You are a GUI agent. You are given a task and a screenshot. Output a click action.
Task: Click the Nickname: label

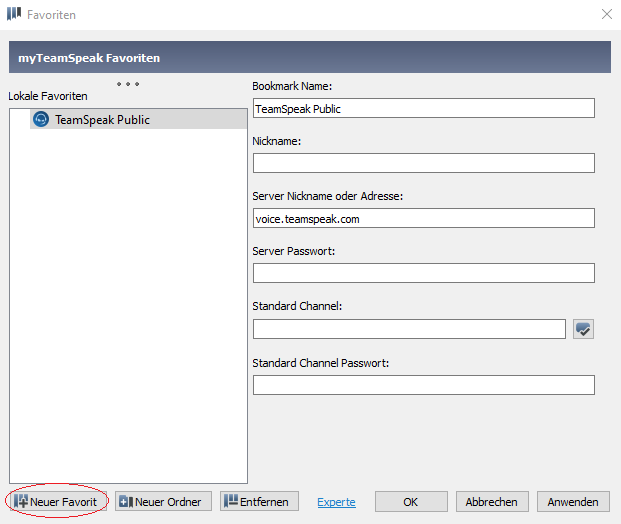[x=276, y=141]
